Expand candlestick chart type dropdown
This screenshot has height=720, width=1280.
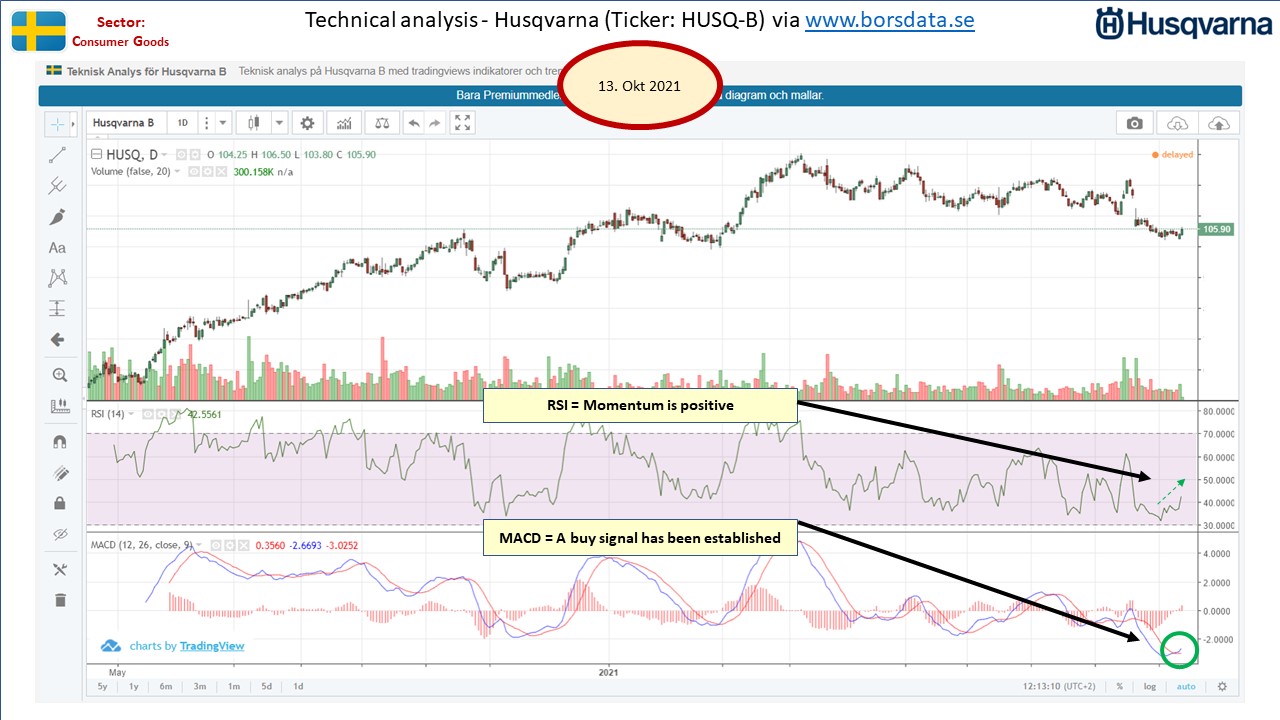coord(279,123)
